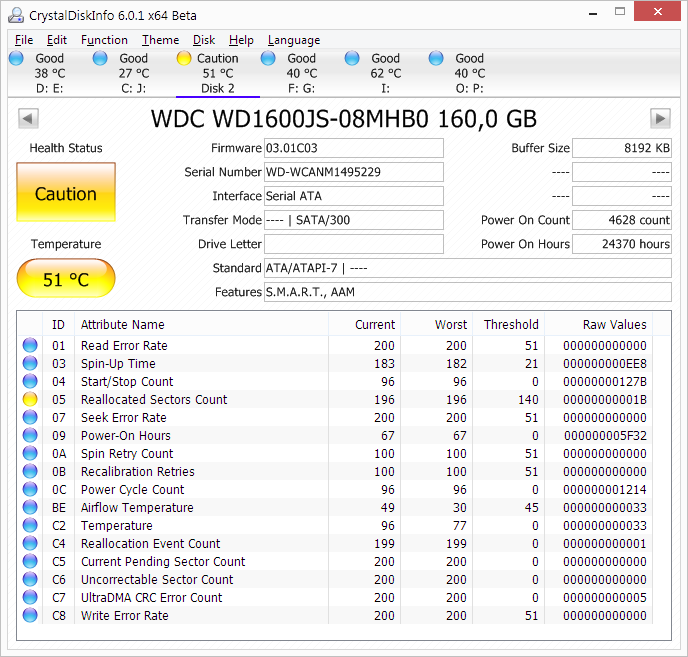Click the Standard field ATA/ATAPI-7
The image size is (688, 657).
[468, 268]
